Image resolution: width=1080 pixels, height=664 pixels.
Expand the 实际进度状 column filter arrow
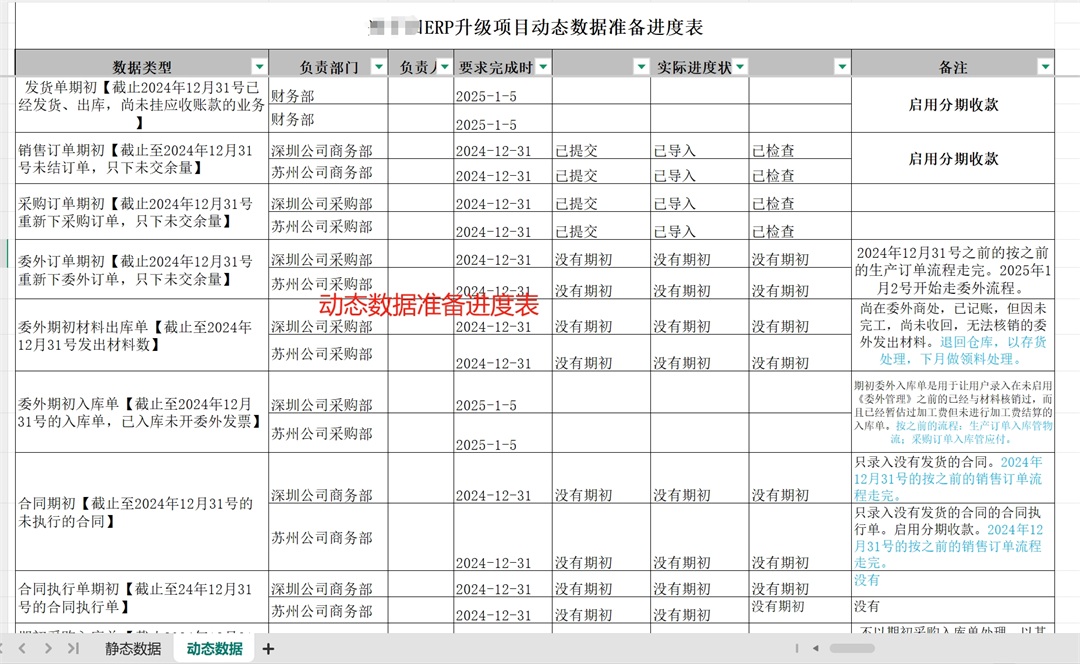[739, 67]
